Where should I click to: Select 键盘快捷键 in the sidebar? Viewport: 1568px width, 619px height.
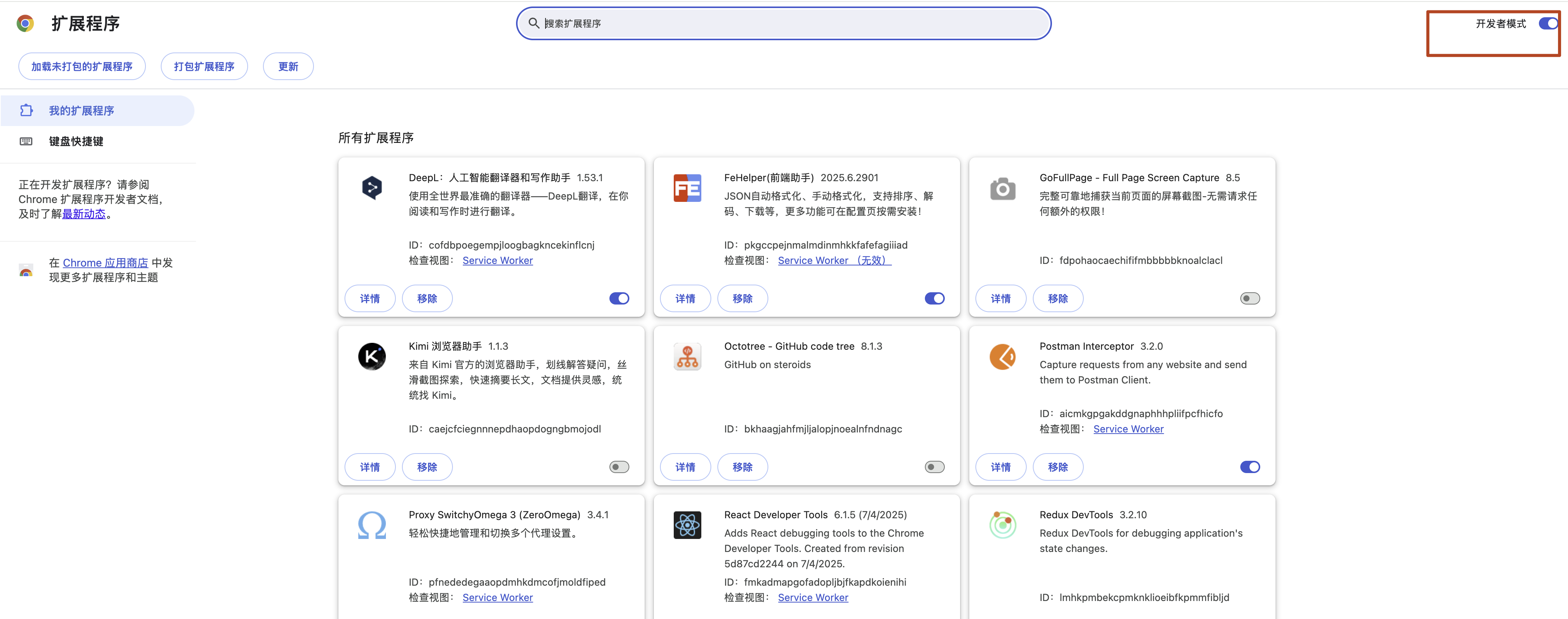(76, 141)
